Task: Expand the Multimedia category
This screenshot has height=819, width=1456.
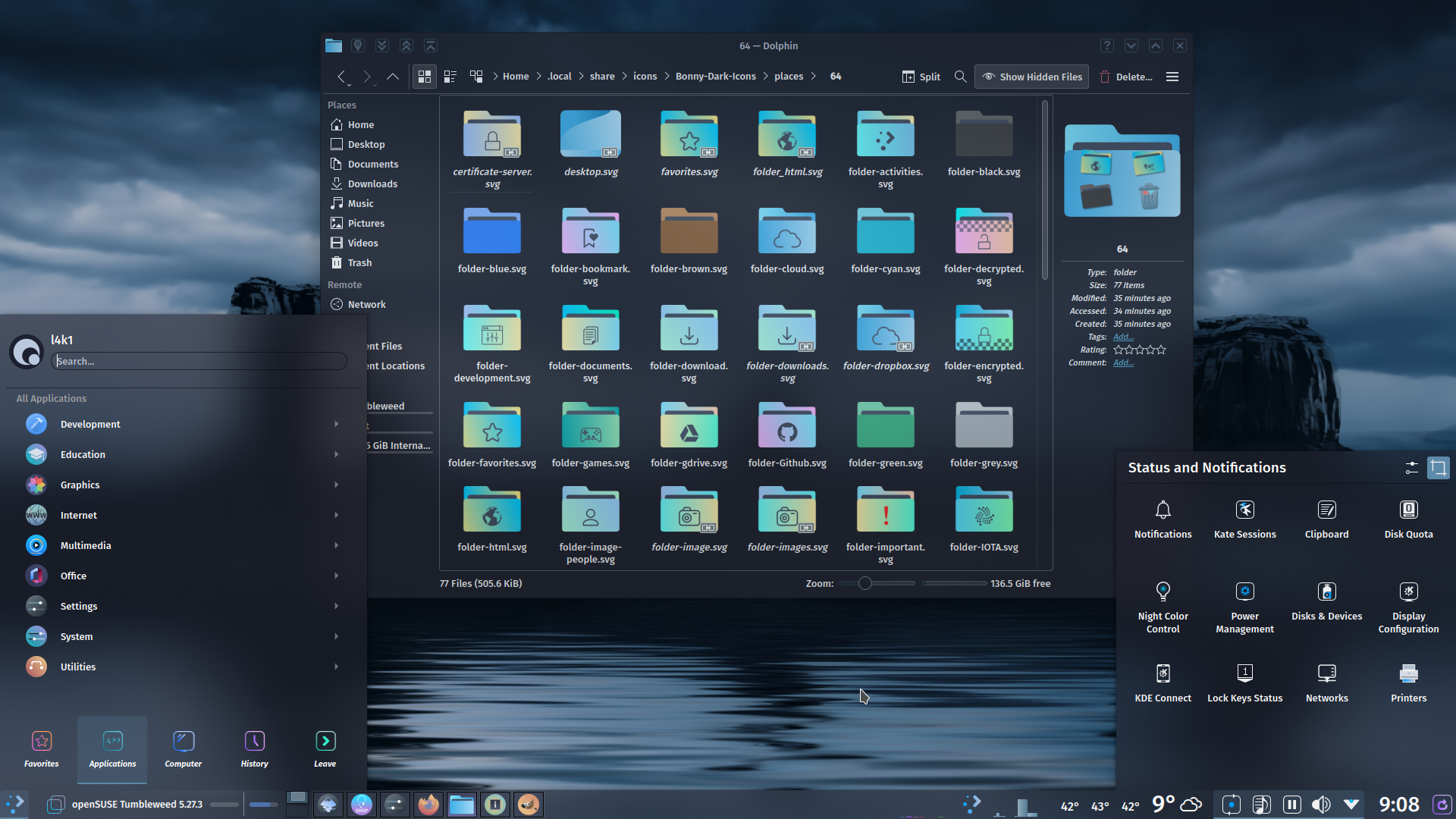Action: coord(182,545)
